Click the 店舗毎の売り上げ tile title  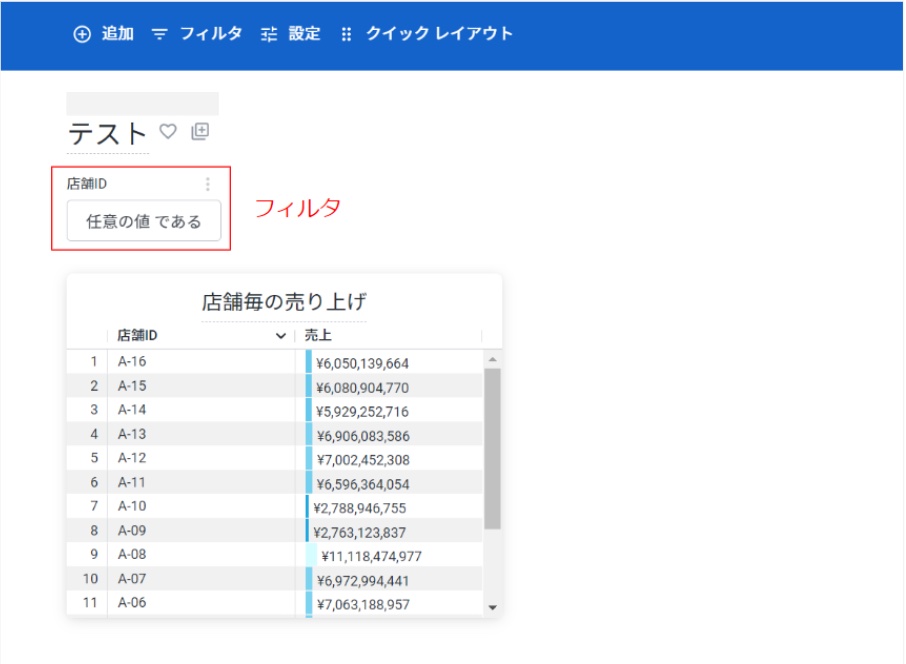(284, 301)
